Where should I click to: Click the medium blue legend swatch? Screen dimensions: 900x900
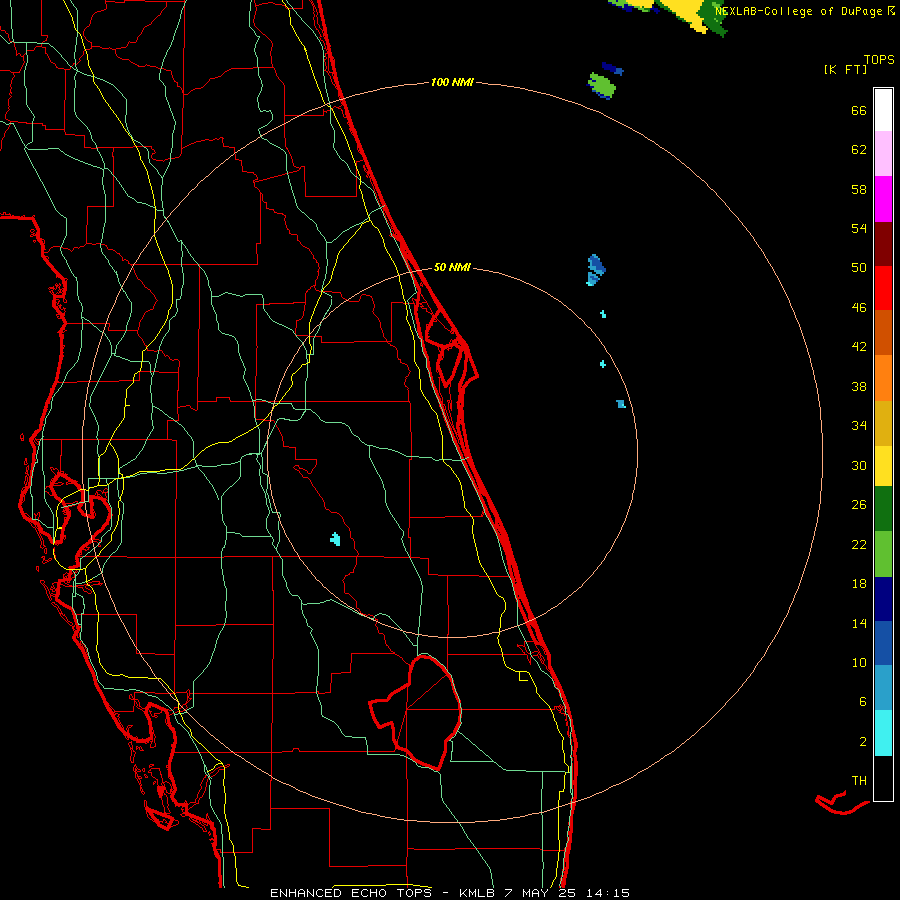(x=883, y=643)
